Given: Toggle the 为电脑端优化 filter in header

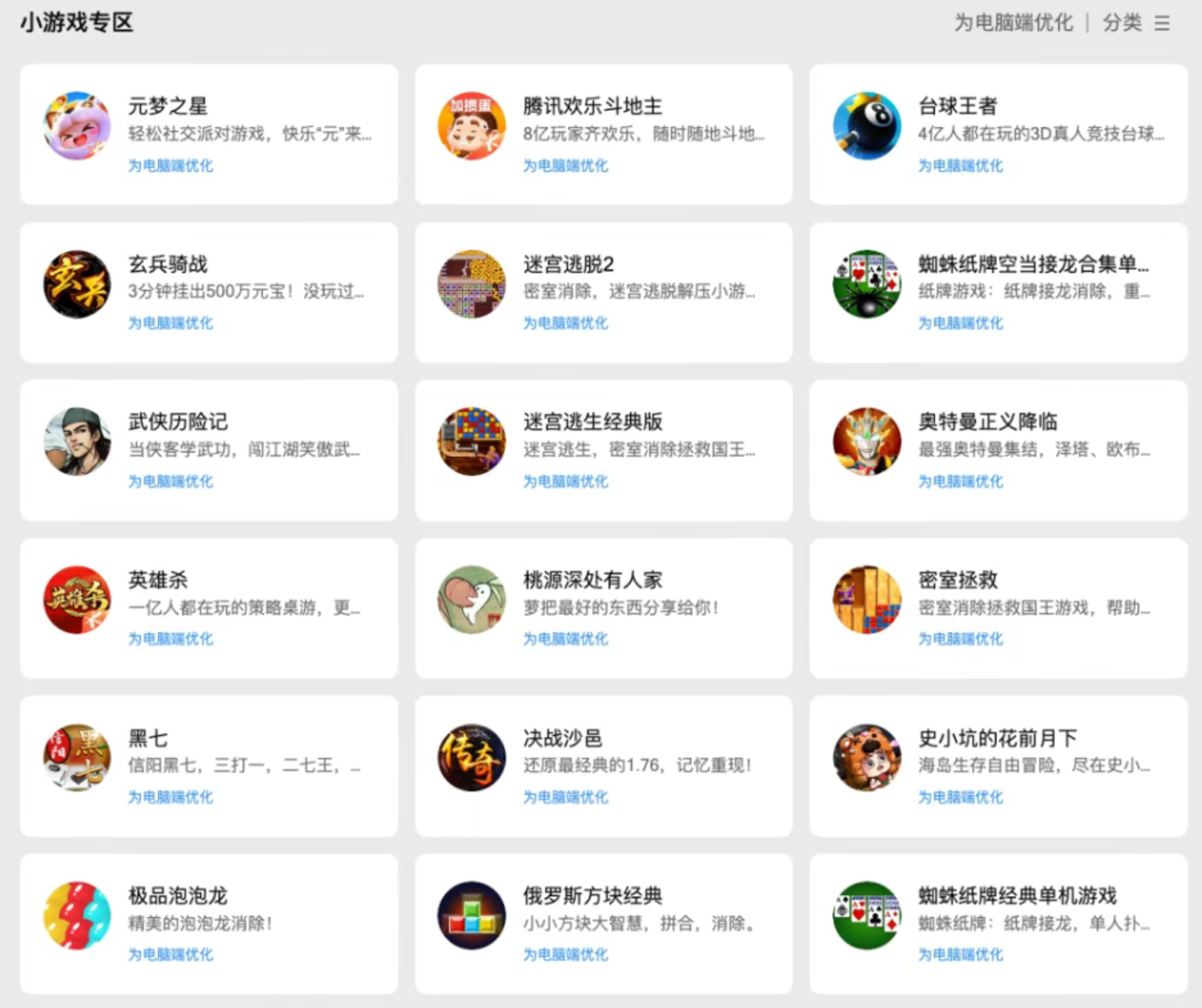Looking at the screenshot, I should (1013, 23).
